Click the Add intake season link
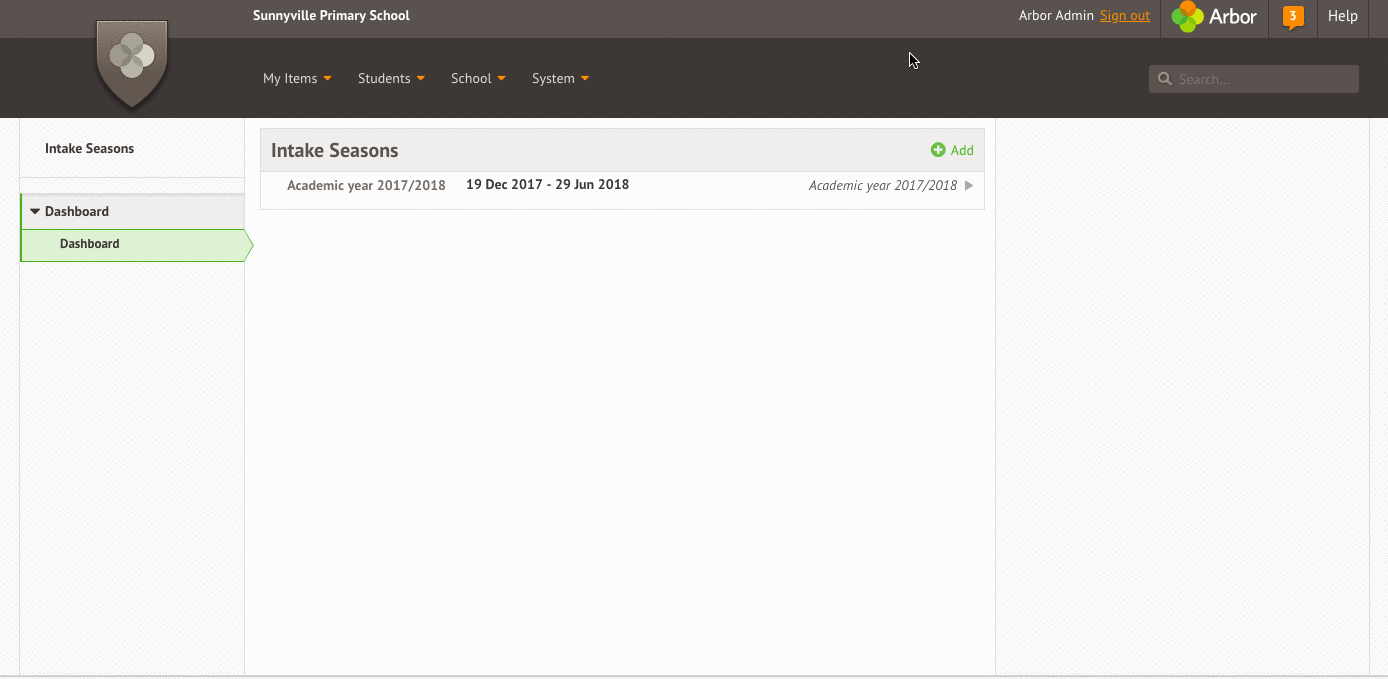Viewport: 1388px width, 679px height. [952, 150]
